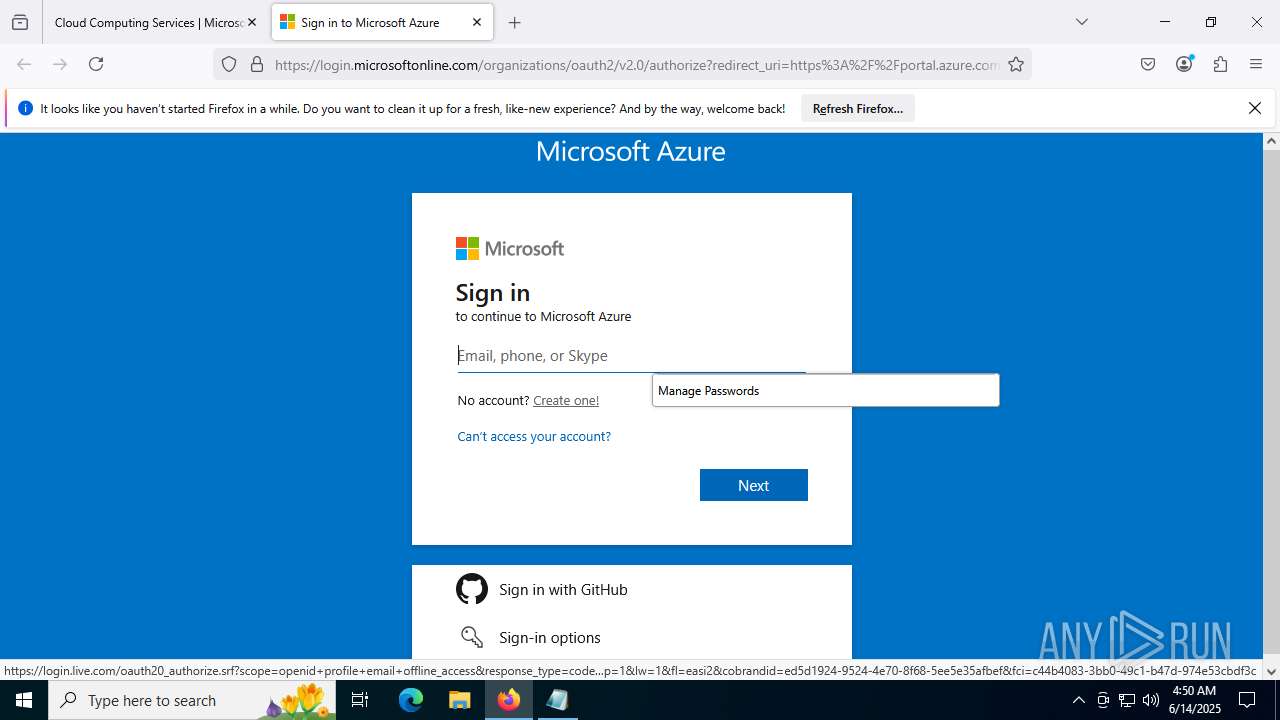Bookmark this page with the star
Viewport: 1280px width, 720px height.
pyautogui.click(x=1016, y=64)
